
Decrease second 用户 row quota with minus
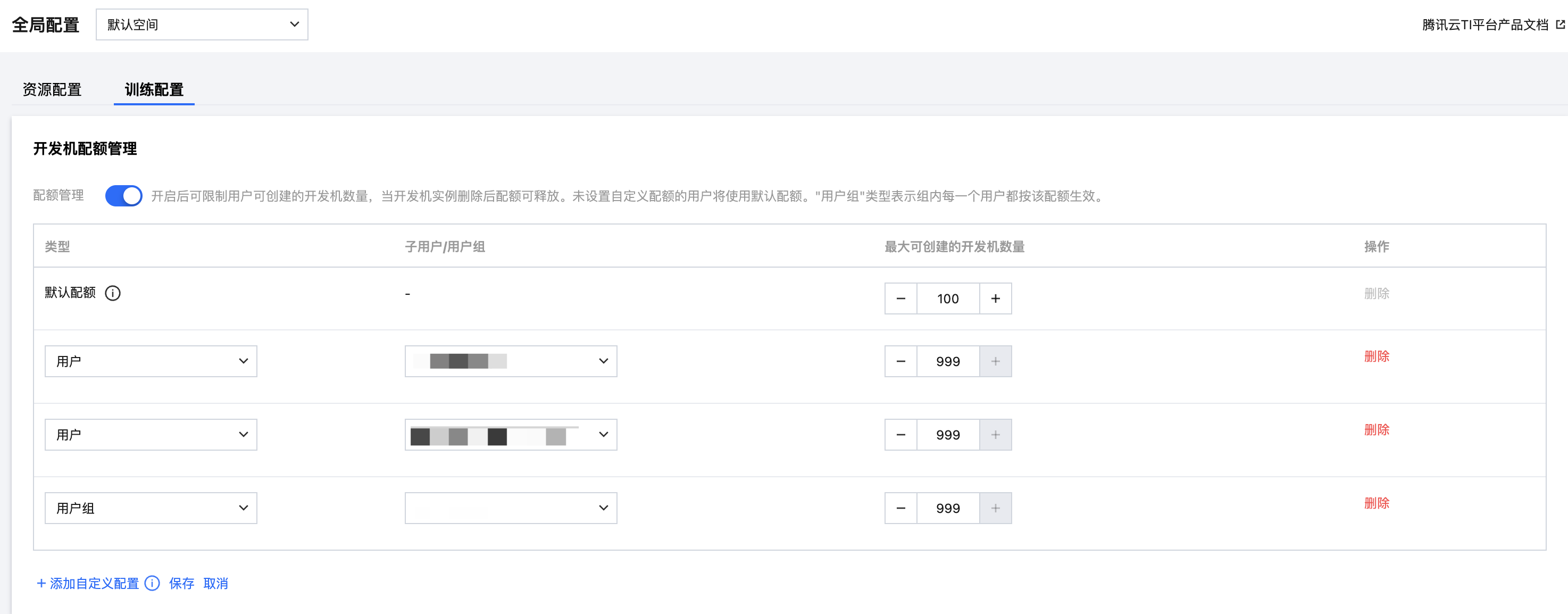(901, 435)
